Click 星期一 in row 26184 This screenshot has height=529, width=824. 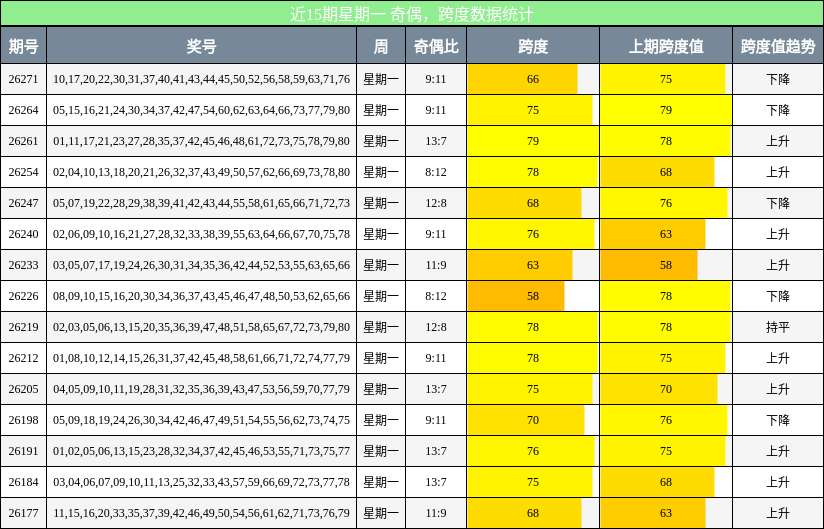pos(381,482)
